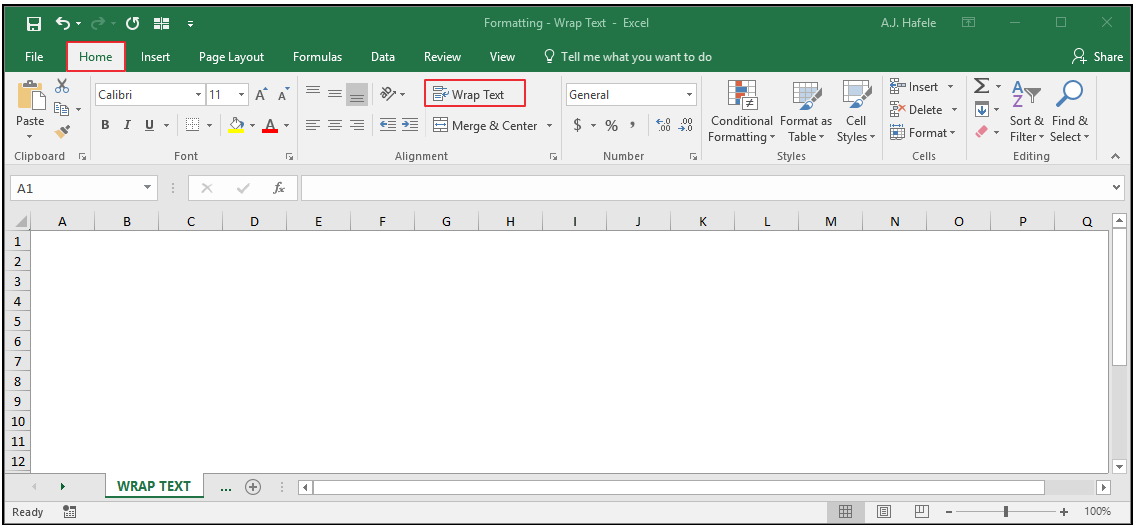Open the Page Layout ribbon tab

[231, 57]
